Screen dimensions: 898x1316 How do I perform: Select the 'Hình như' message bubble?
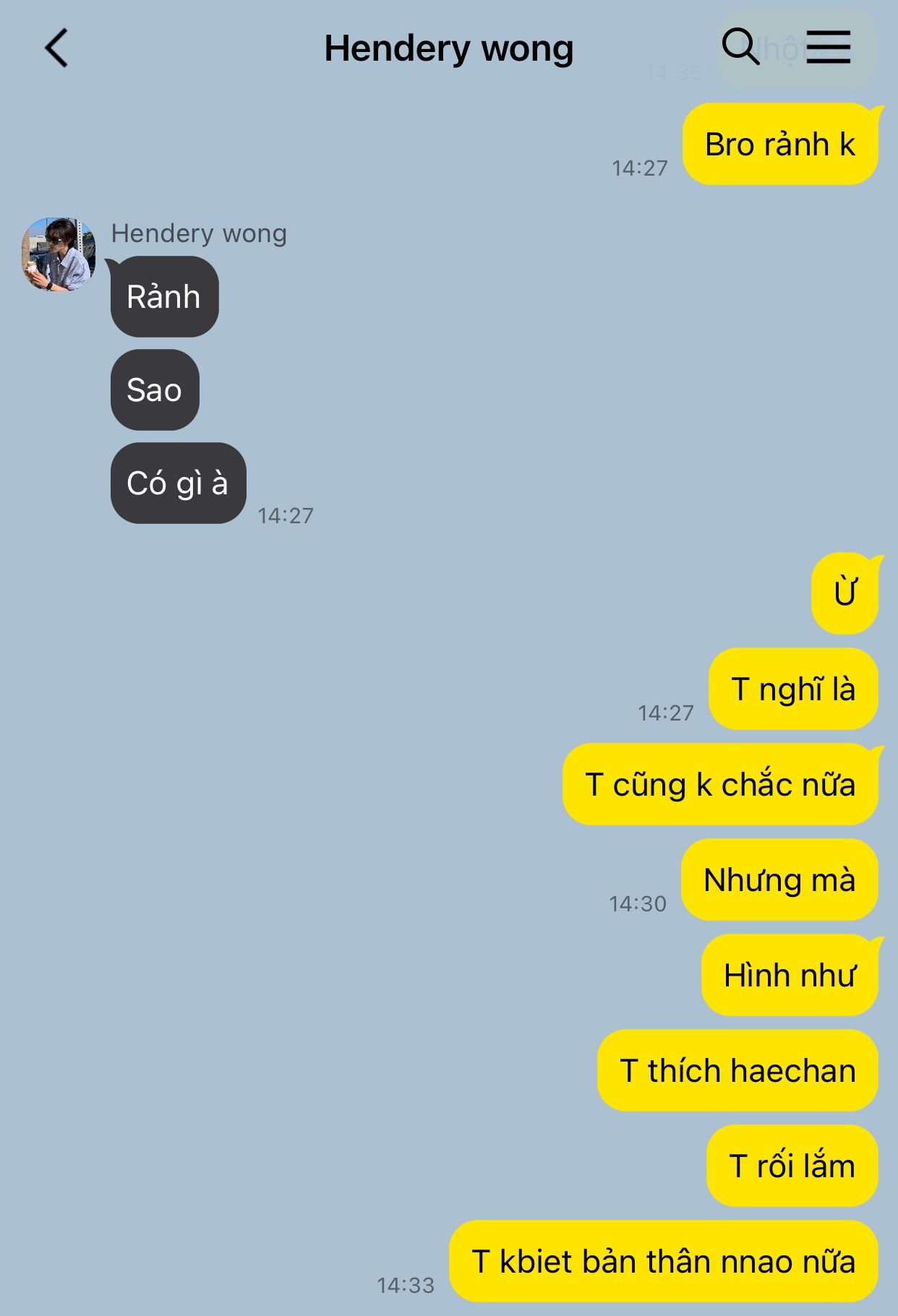(790, 975)
